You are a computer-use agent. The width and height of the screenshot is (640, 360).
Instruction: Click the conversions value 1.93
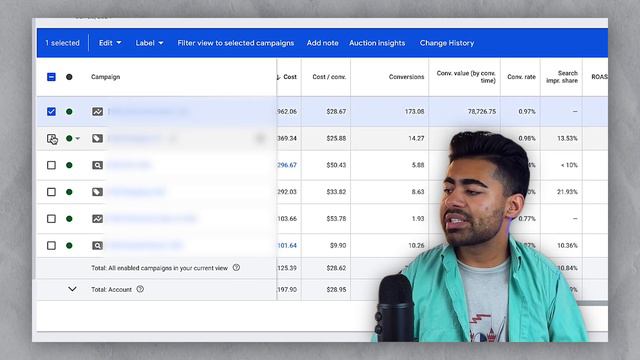pos(418,219)
